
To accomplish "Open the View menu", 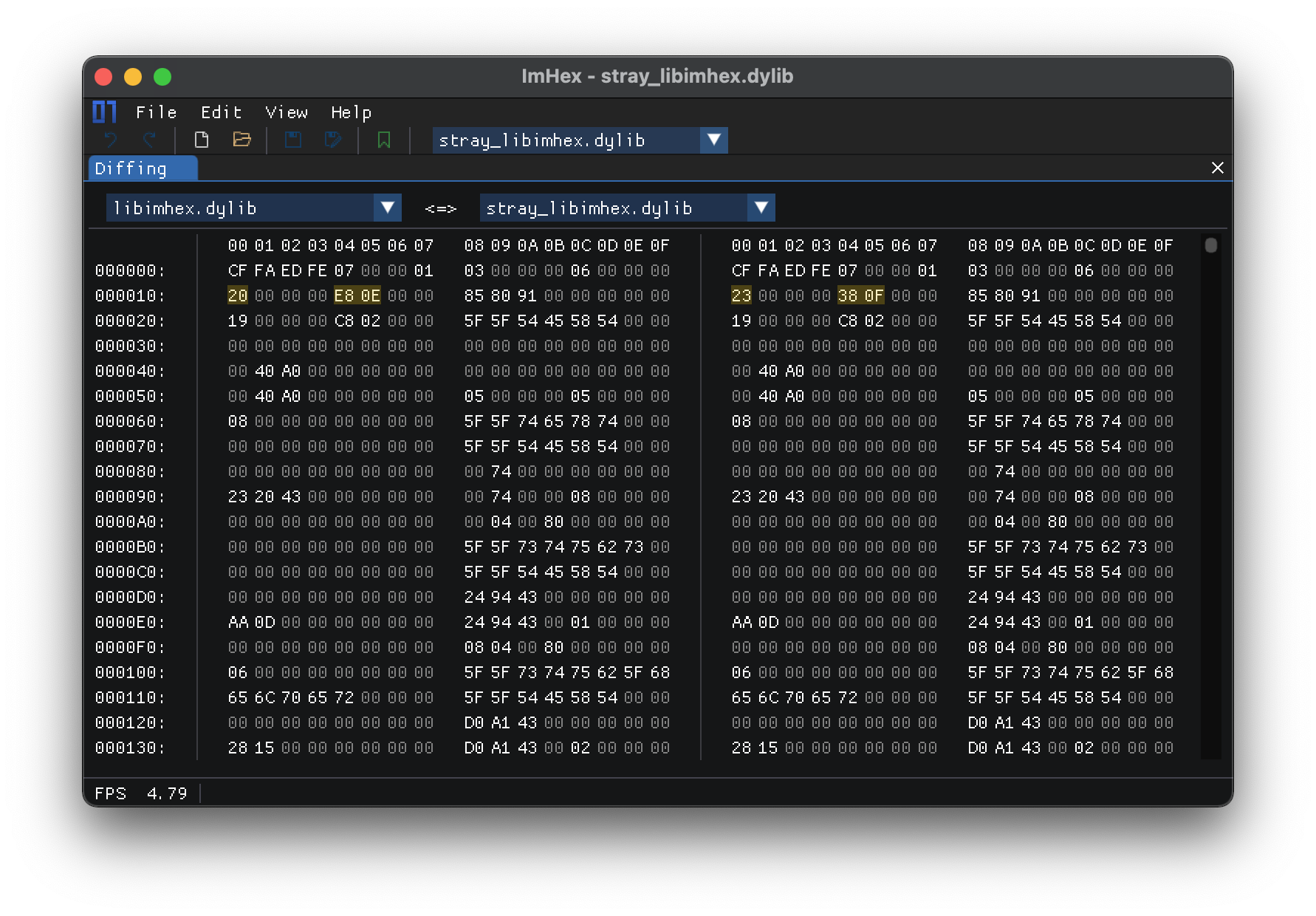I will pyautogui.click(x=287, y=112).
